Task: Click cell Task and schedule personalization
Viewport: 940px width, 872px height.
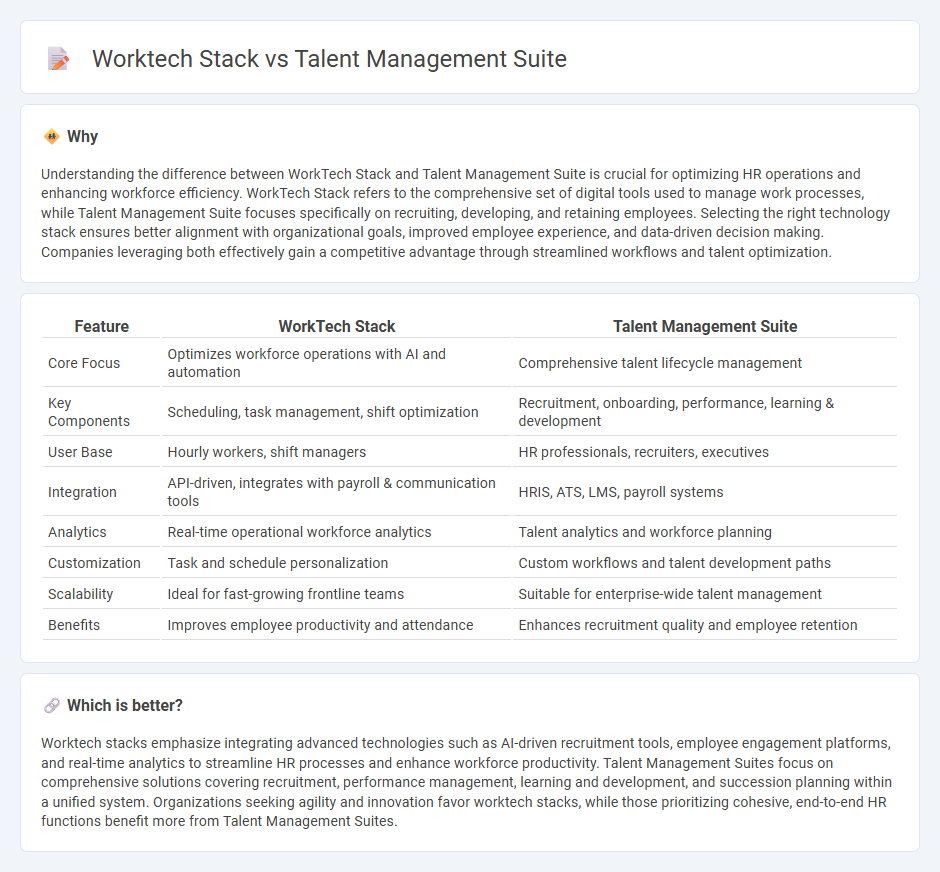Action: tap(336, 563)
